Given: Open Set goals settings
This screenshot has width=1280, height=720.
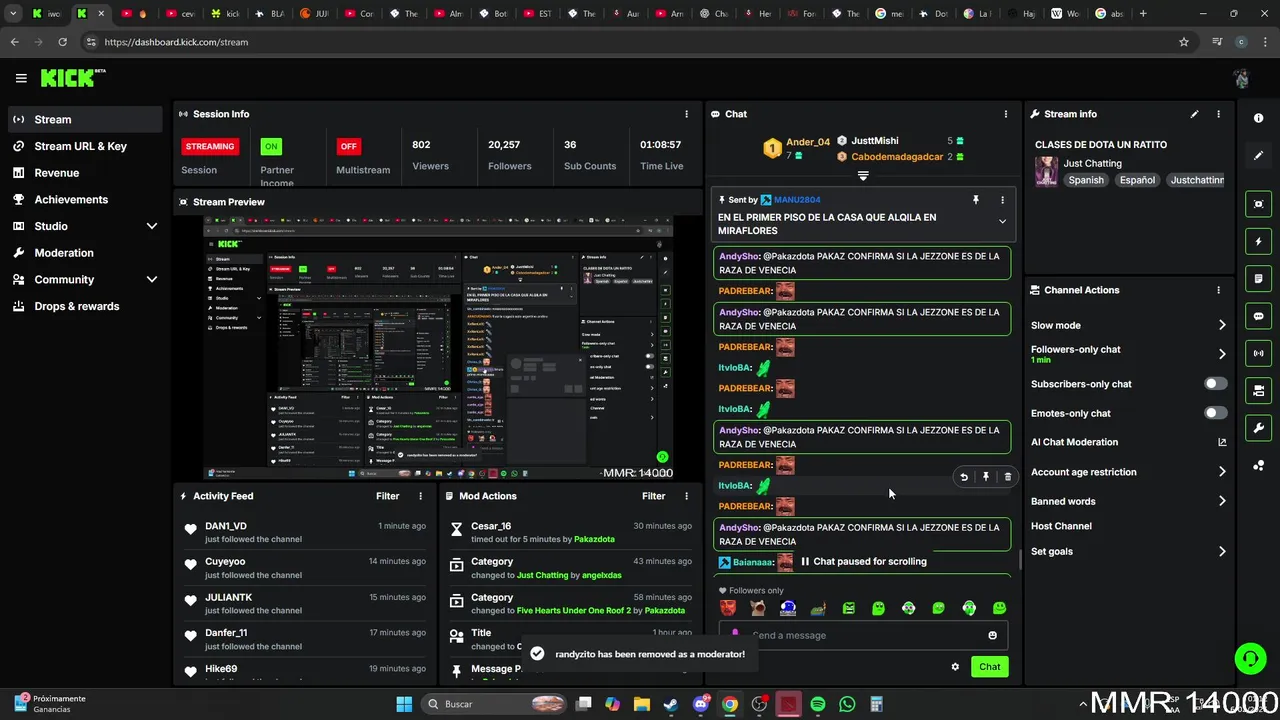Looking at the screenshot, I should (x=1129, y=551).
